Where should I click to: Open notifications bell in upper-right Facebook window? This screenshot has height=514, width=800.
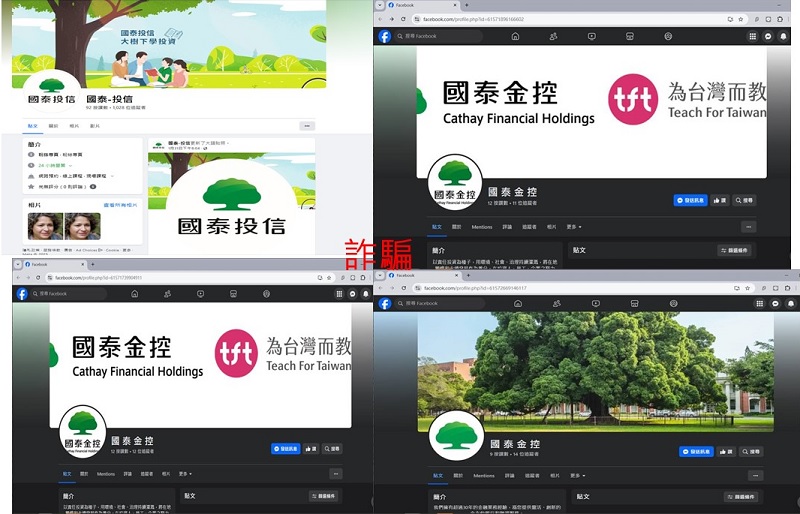coord(783,36)
